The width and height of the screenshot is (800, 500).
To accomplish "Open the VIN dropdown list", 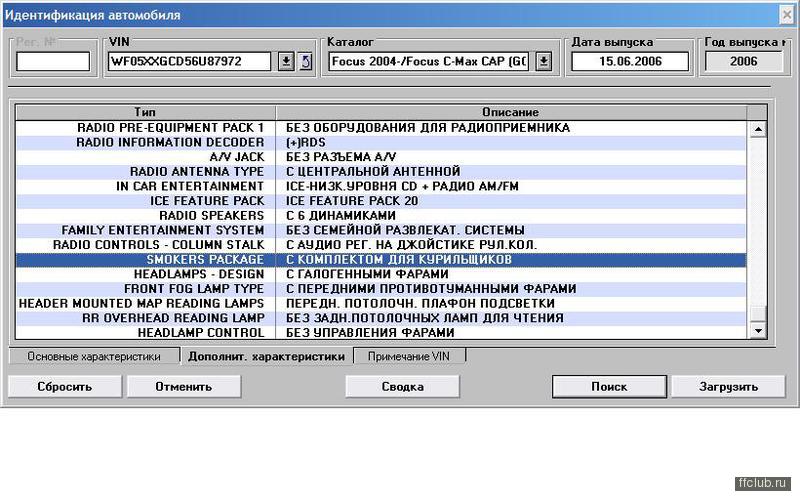I will coord(286,62).
